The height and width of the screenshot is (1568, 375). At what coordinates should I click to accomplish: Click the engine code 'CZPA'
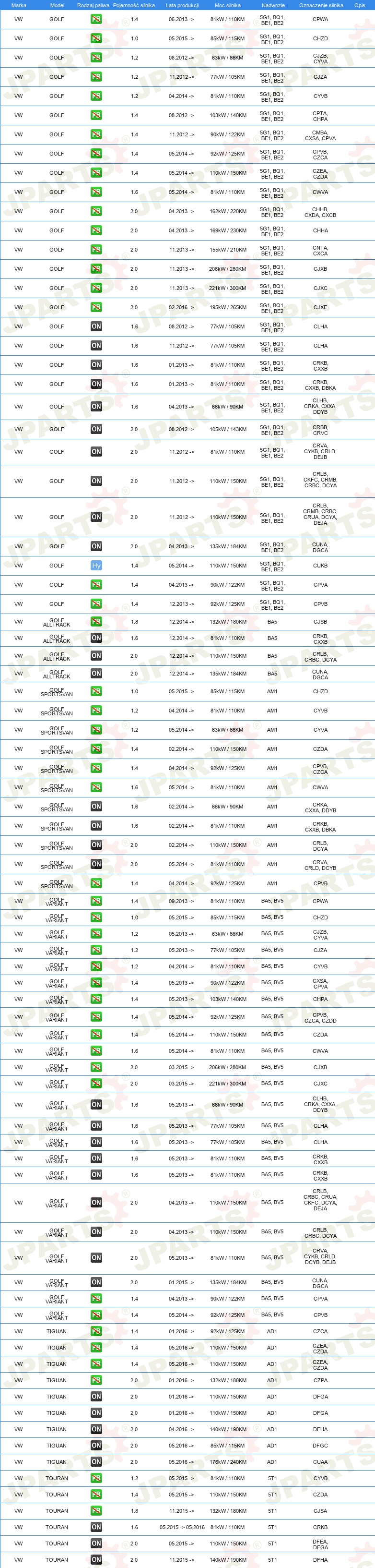[320, 1380]
